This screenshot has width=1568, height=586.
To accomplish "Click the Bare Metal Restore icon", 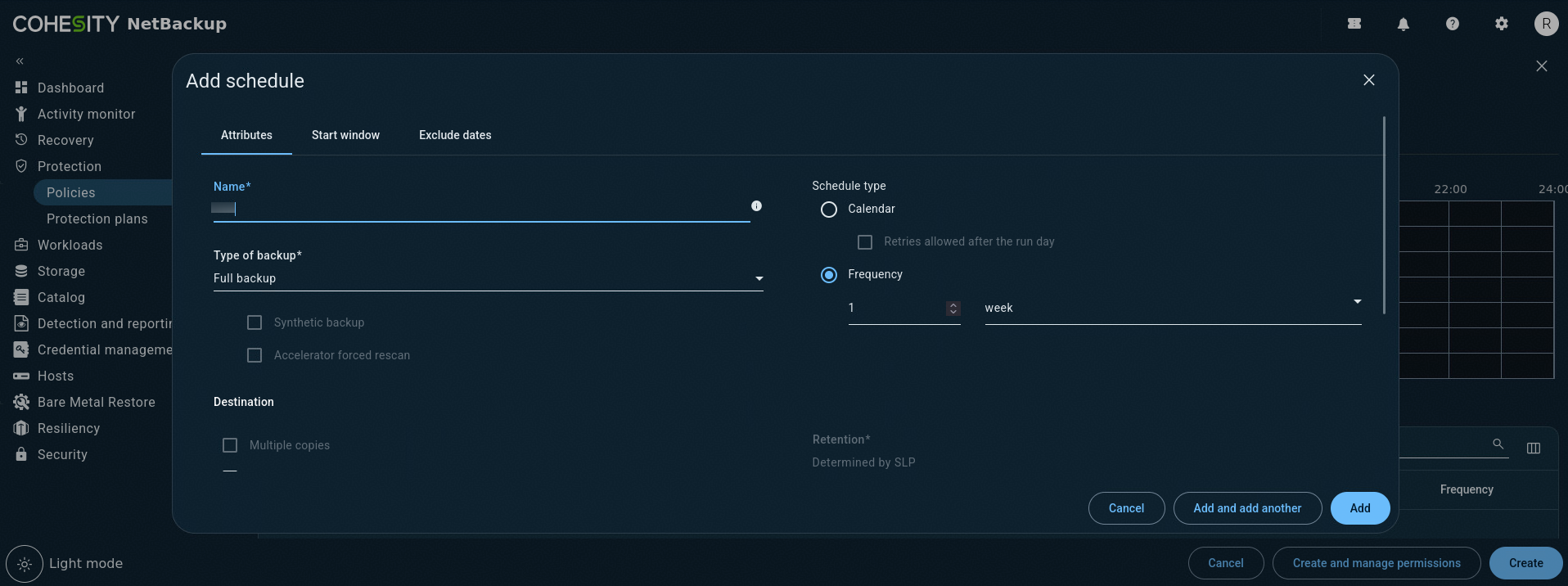I will 21,402.
